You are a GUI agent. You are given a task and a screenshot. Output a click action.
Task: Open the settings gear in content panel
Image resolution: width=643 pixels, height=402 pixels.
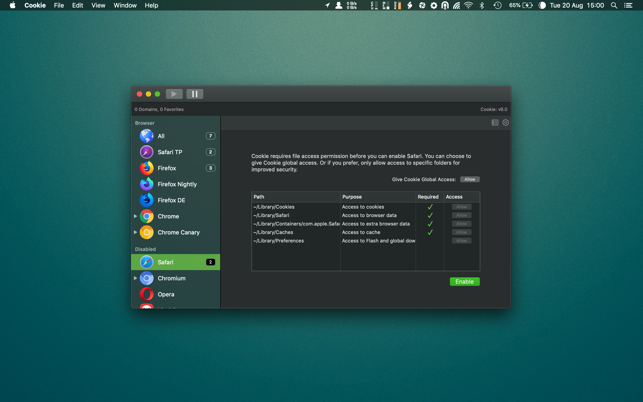click(x=506, y=123)
